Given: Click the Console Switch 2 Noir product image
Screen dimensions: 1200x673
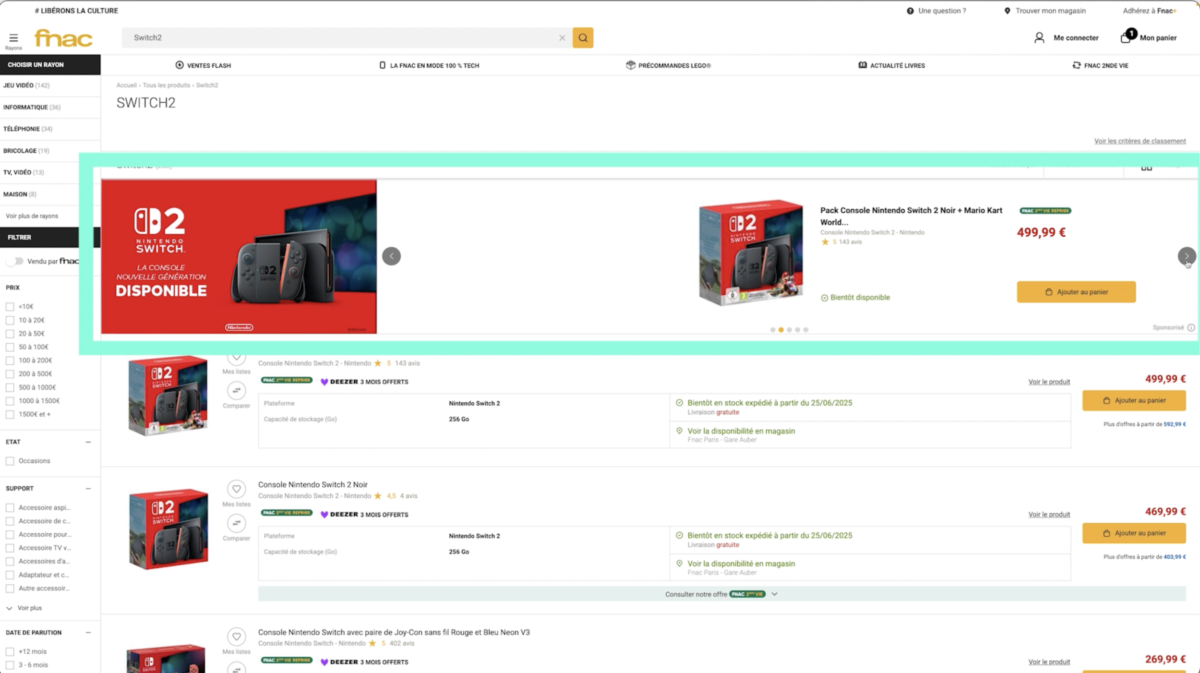Looking at the screenshot, I should (x=168, y=528).
